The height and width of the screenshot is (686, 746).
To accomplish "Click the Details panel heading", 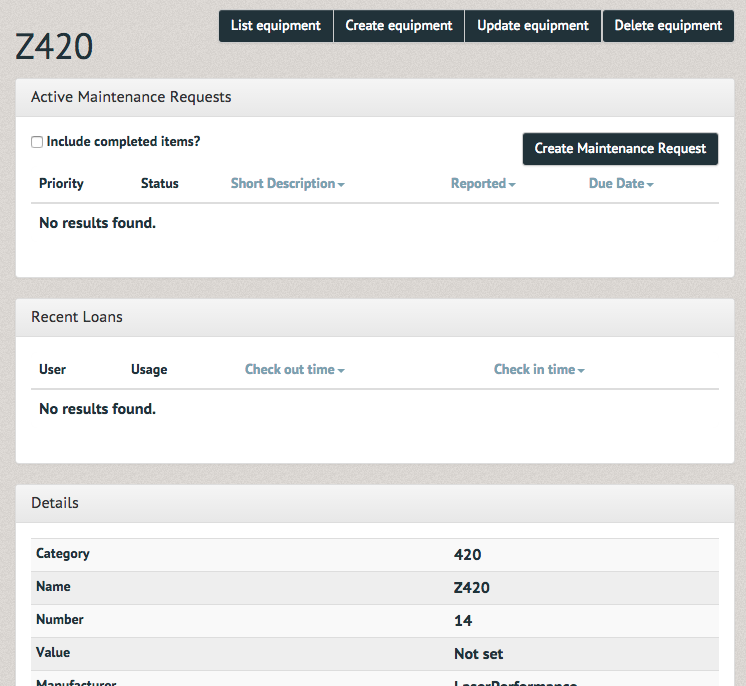I will point(55,503).
